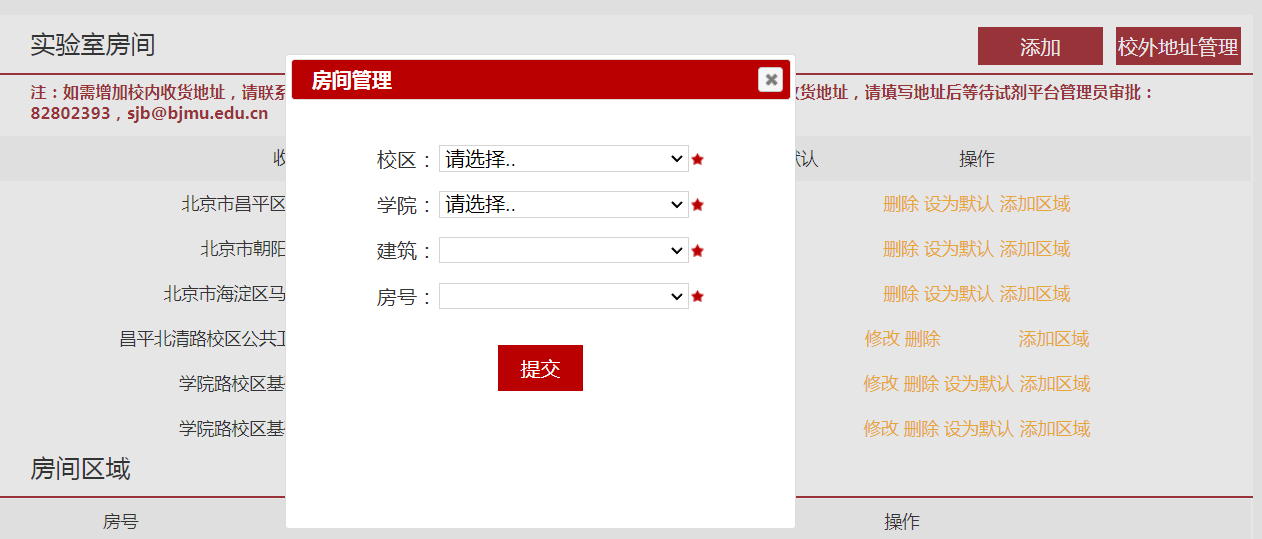Click 删除 in the 北京市昌平区 row
The height and width of the screenshot is (539, 1262).
(x=900, y=204)
